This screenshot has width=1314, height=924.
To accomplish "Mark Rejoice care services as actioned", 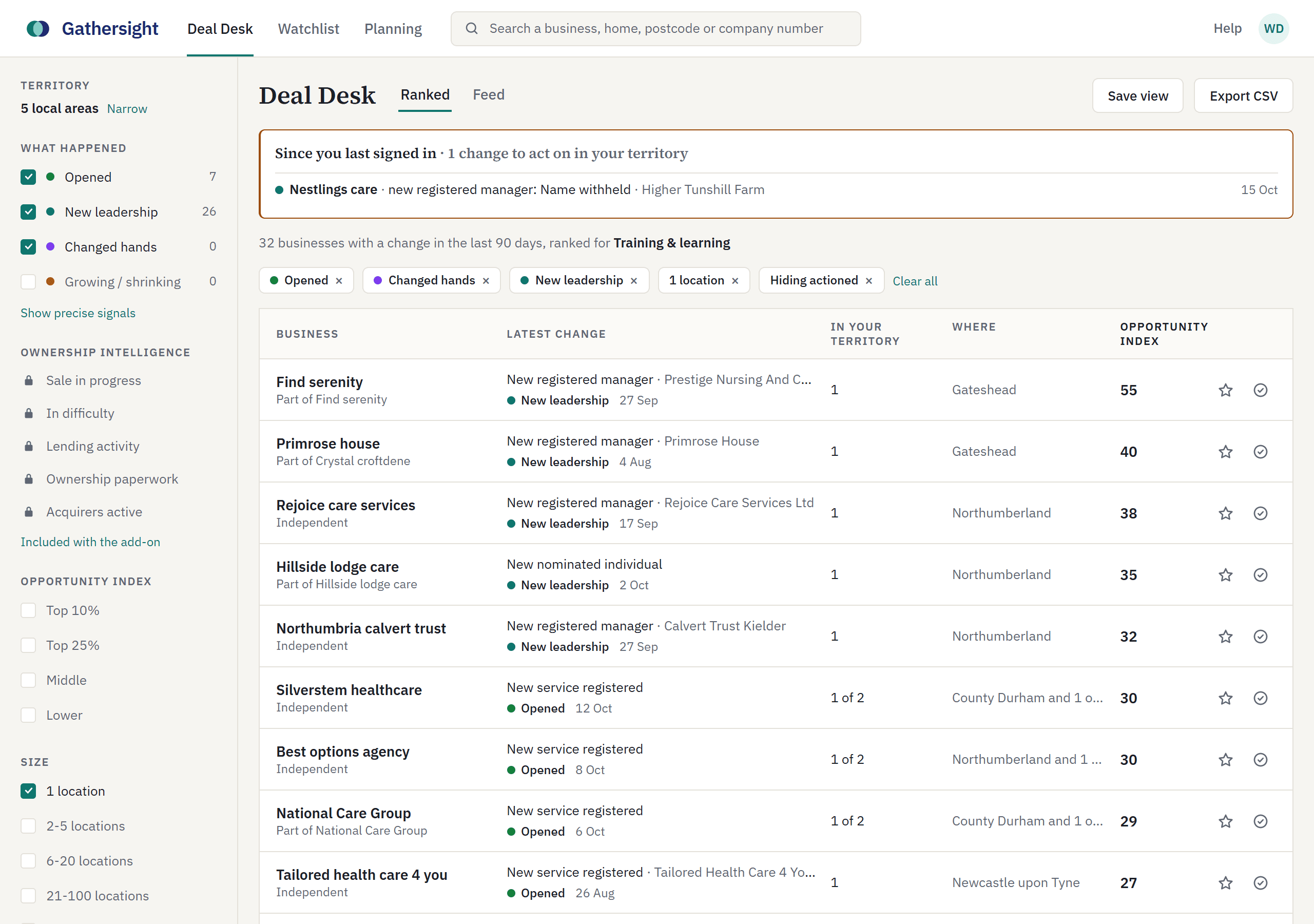I will coord(1260,513).
